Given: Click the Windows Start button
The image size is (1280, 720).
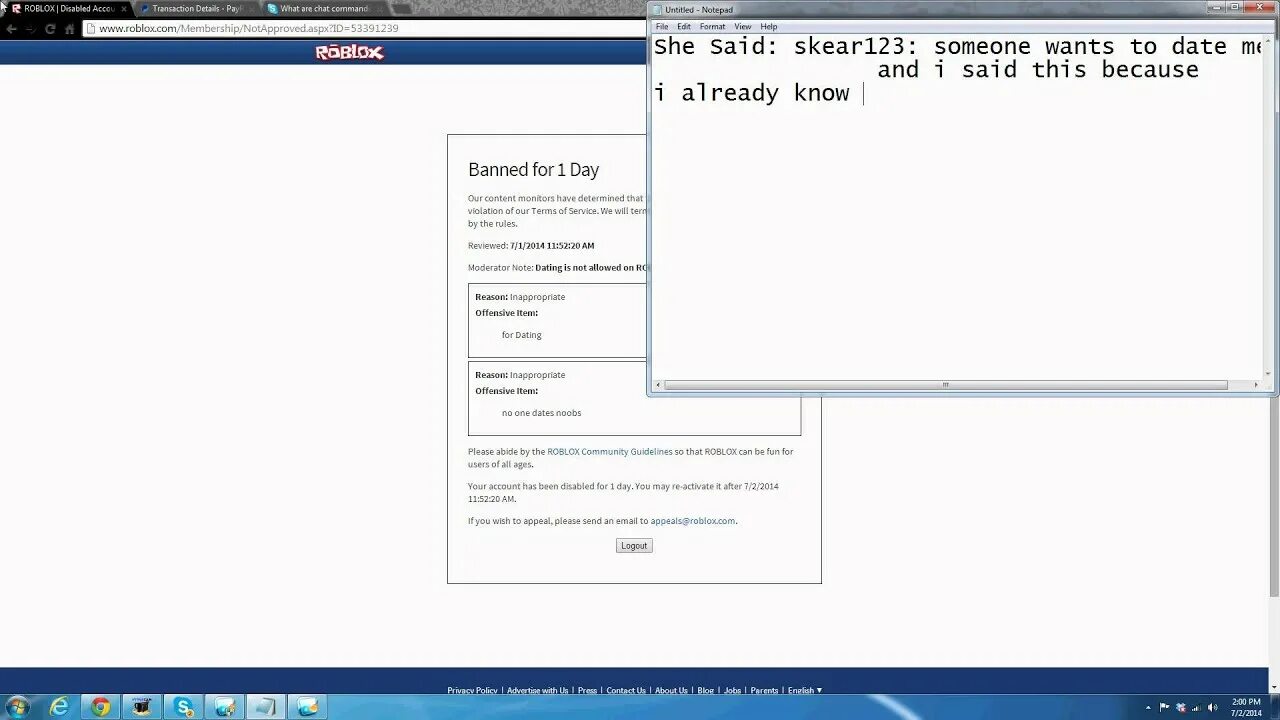Looking at the screenshot, I should click(17, 706).
